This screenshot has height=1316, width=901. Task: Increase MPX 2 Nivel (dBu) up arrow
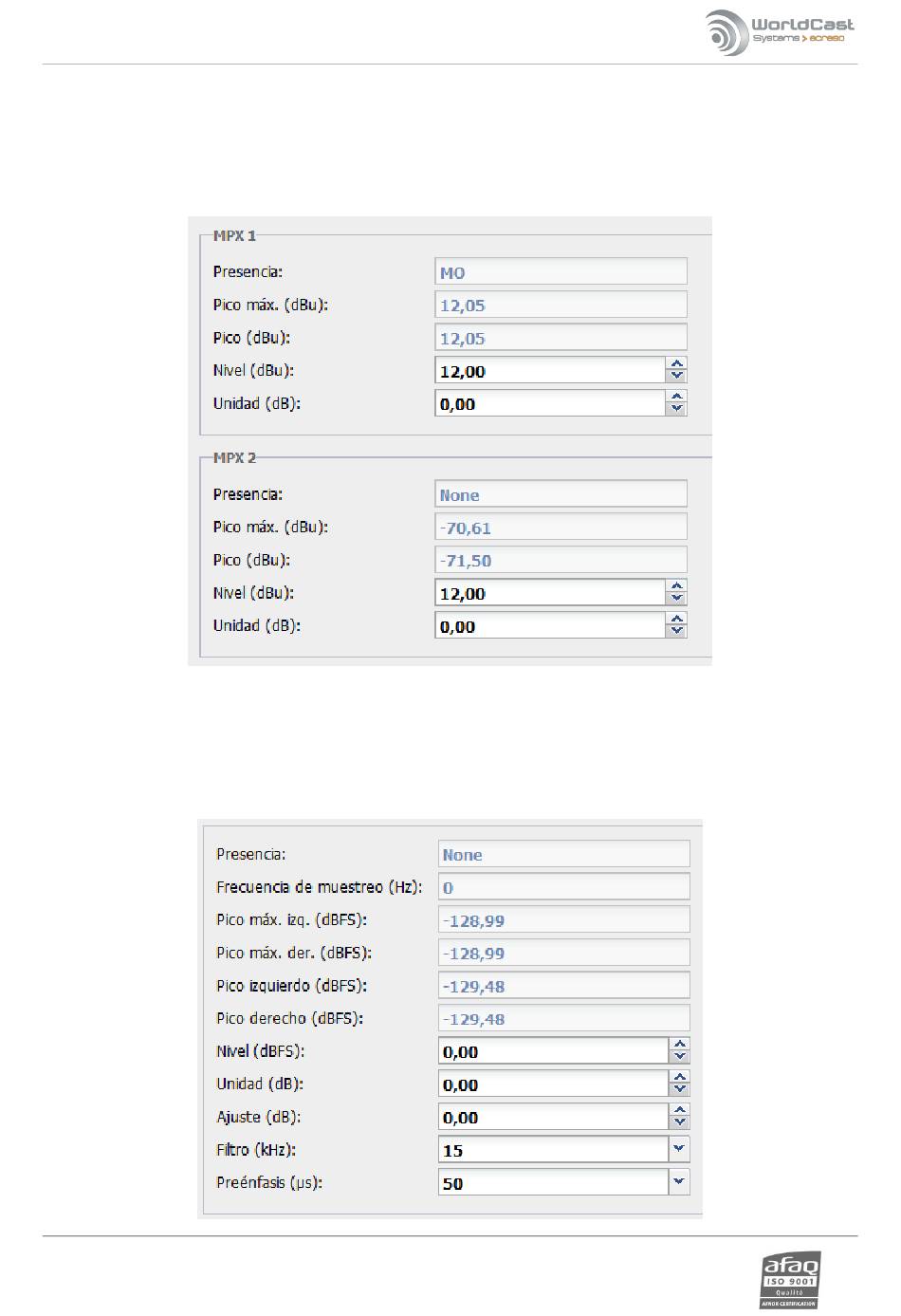676,586
